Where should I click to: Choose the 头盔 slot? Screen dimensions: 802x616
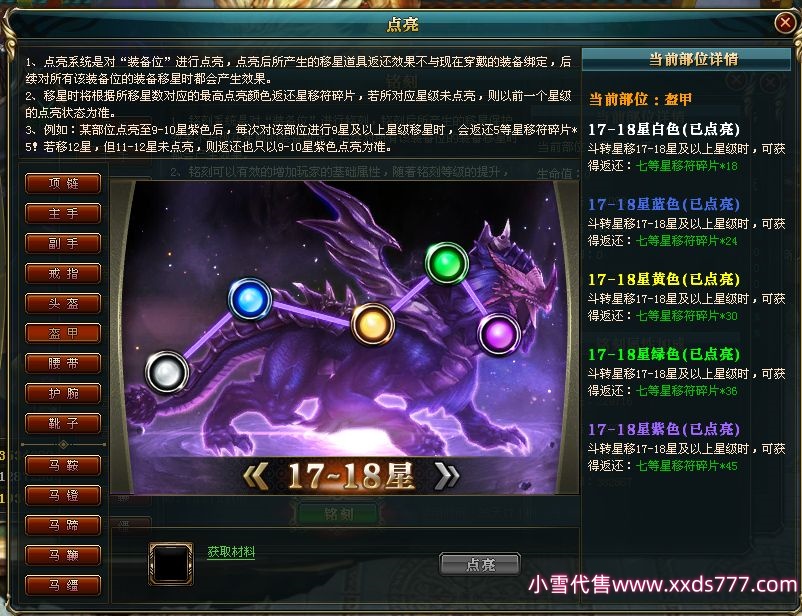pyautogui.click(x=63, y=304)
